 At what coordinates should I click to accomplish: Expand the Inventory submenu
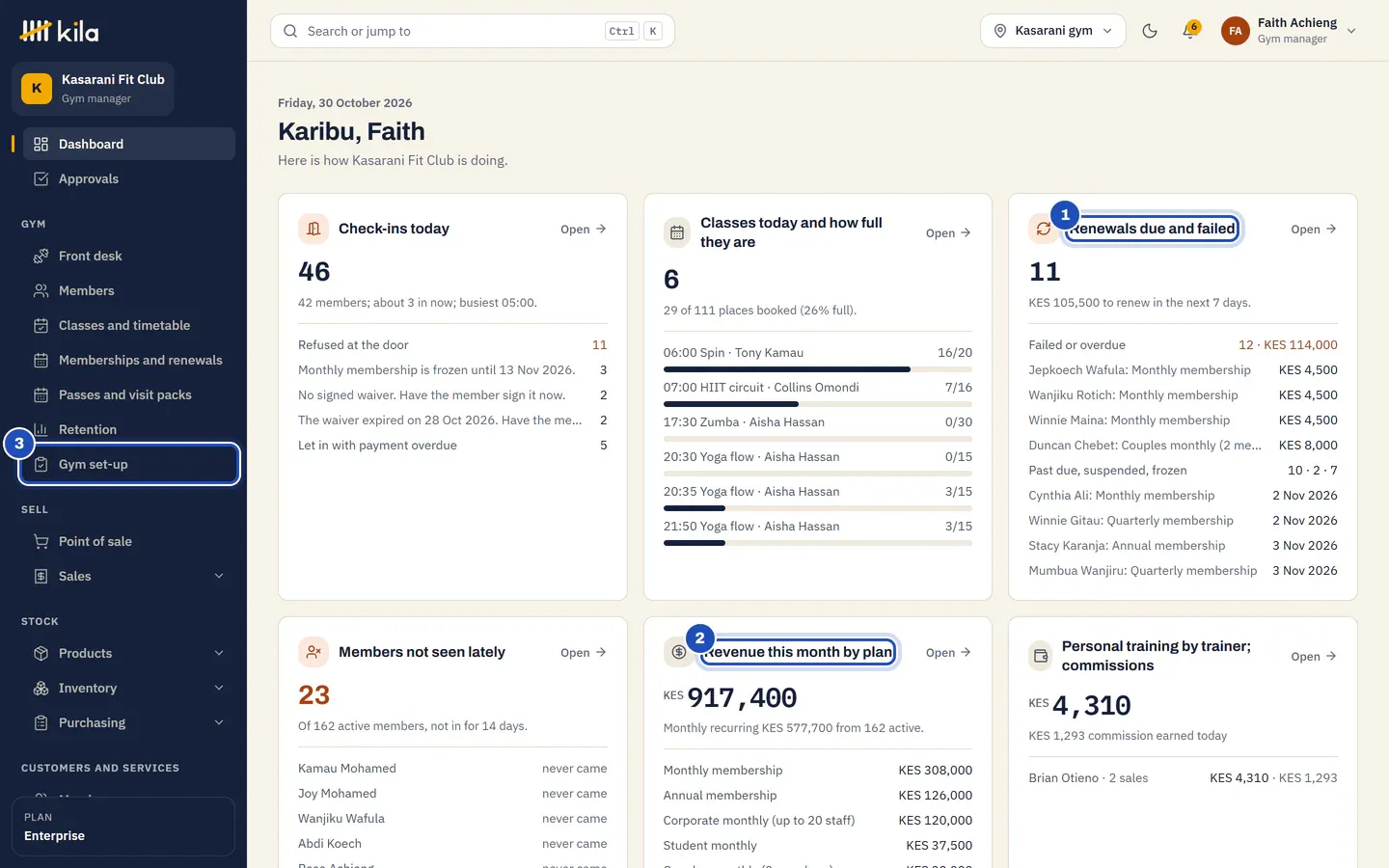coord(219,688)
